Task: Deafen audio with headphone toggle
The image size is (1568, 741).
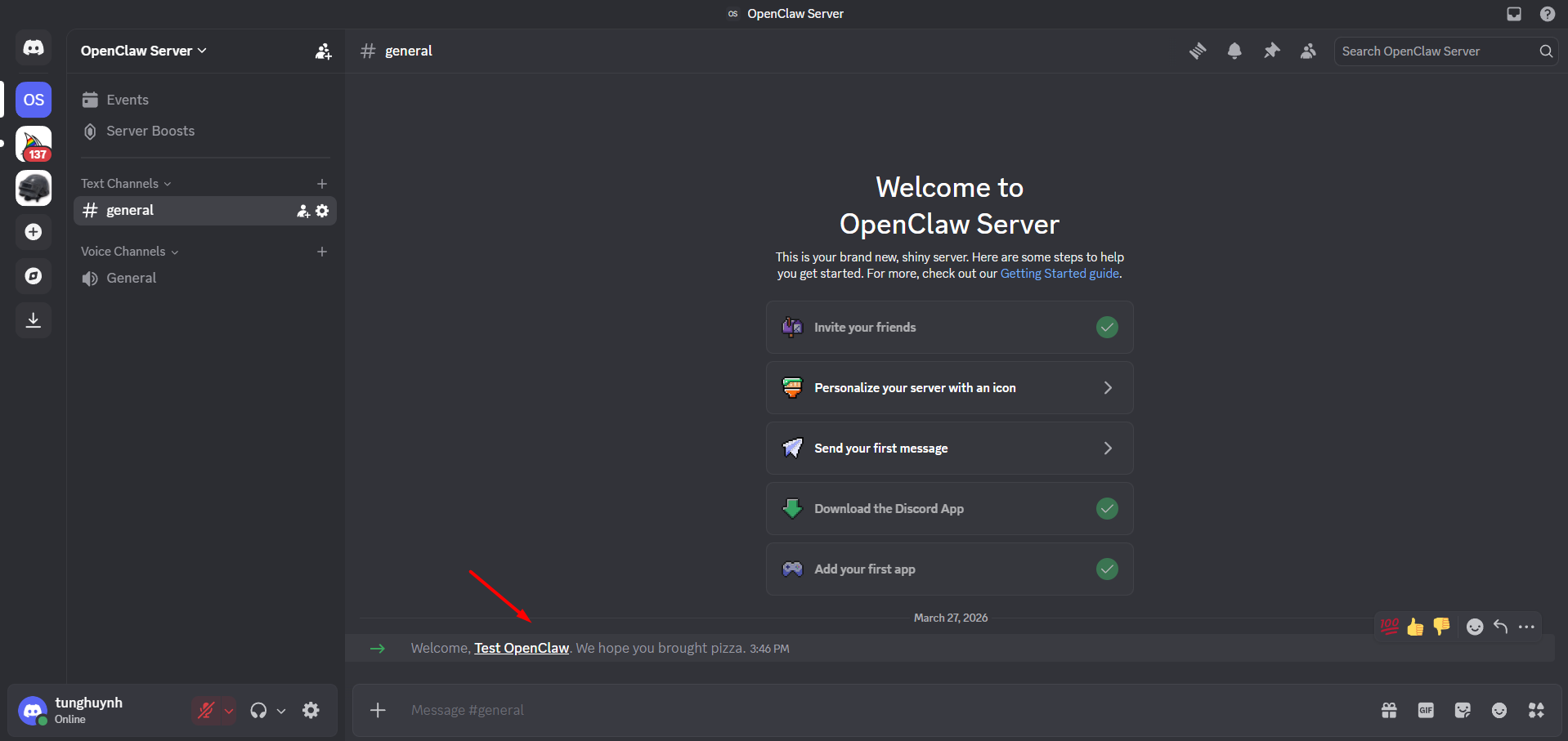Action: [260, 710]
